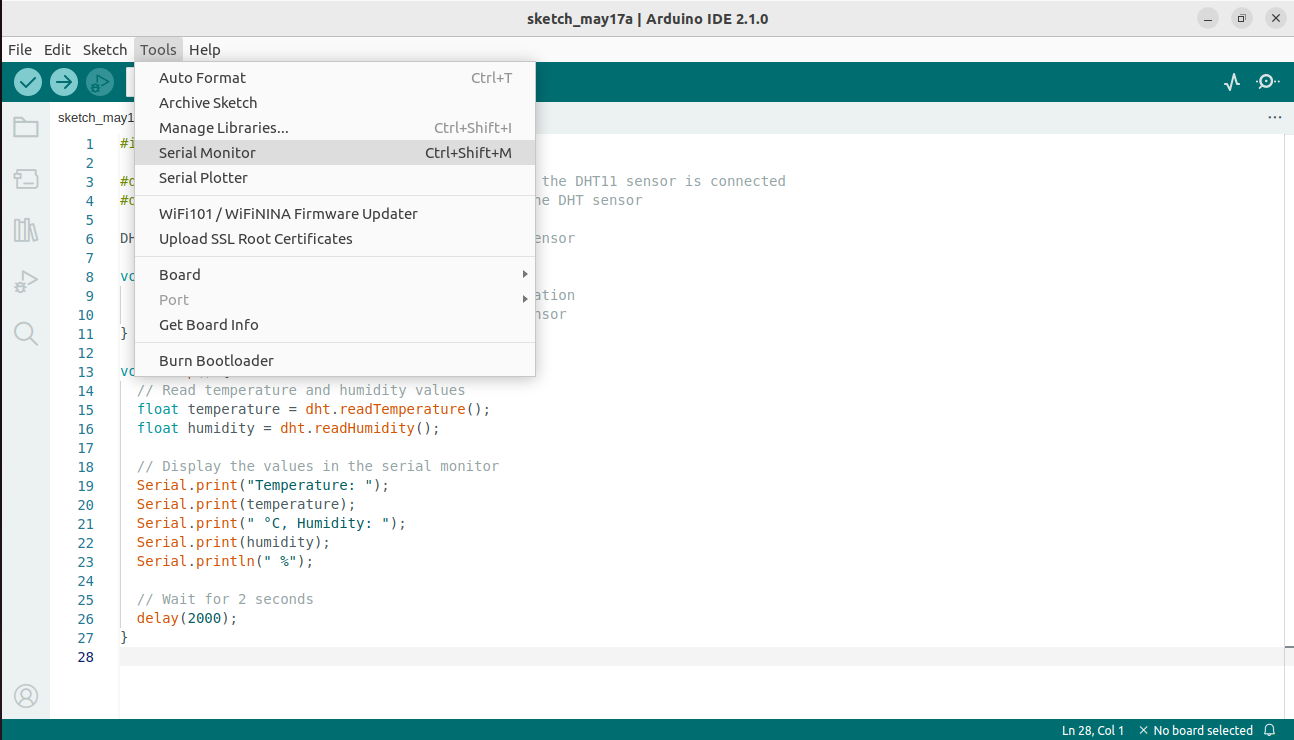Choose Upload SSL Root Certificates
Image resolution: width=1294 pixels, height=740 pixels.
tap(335, 239)
